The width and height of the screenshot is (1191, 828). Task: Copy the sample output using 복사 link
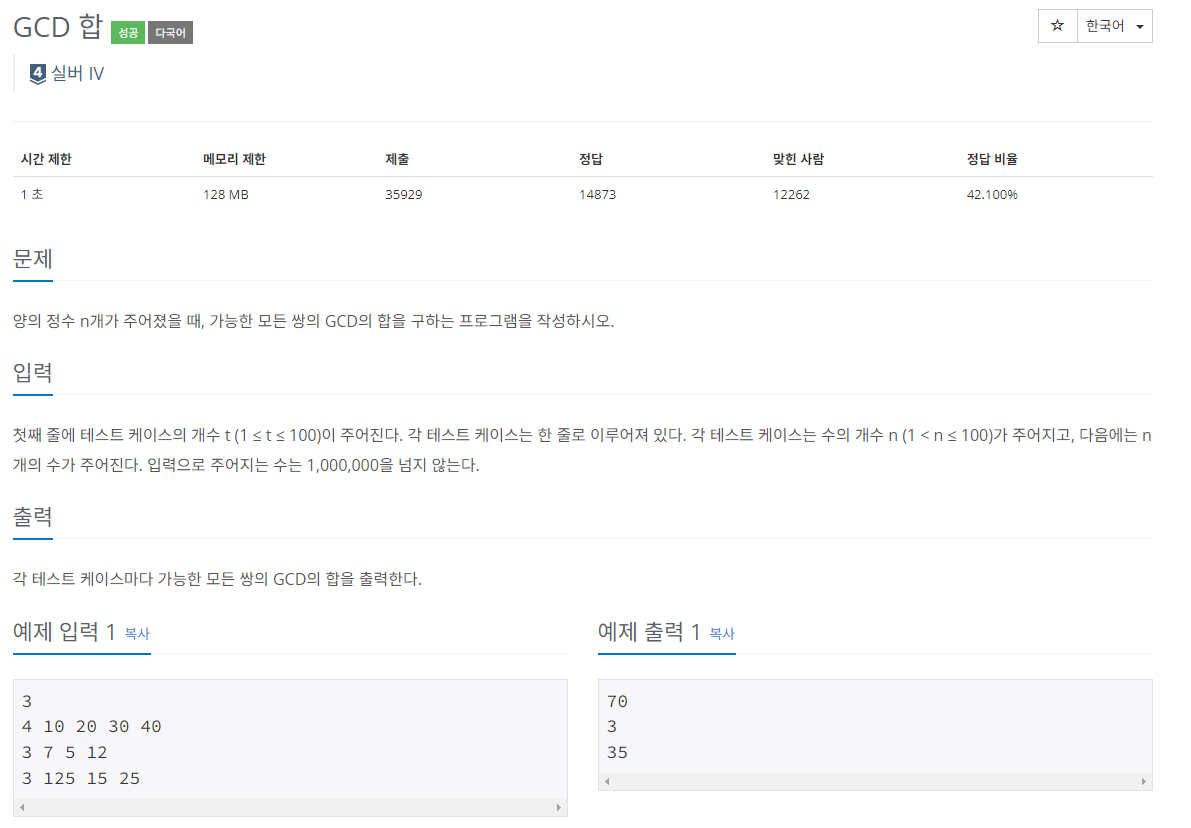pyautogui.click(x=723, y=634)
